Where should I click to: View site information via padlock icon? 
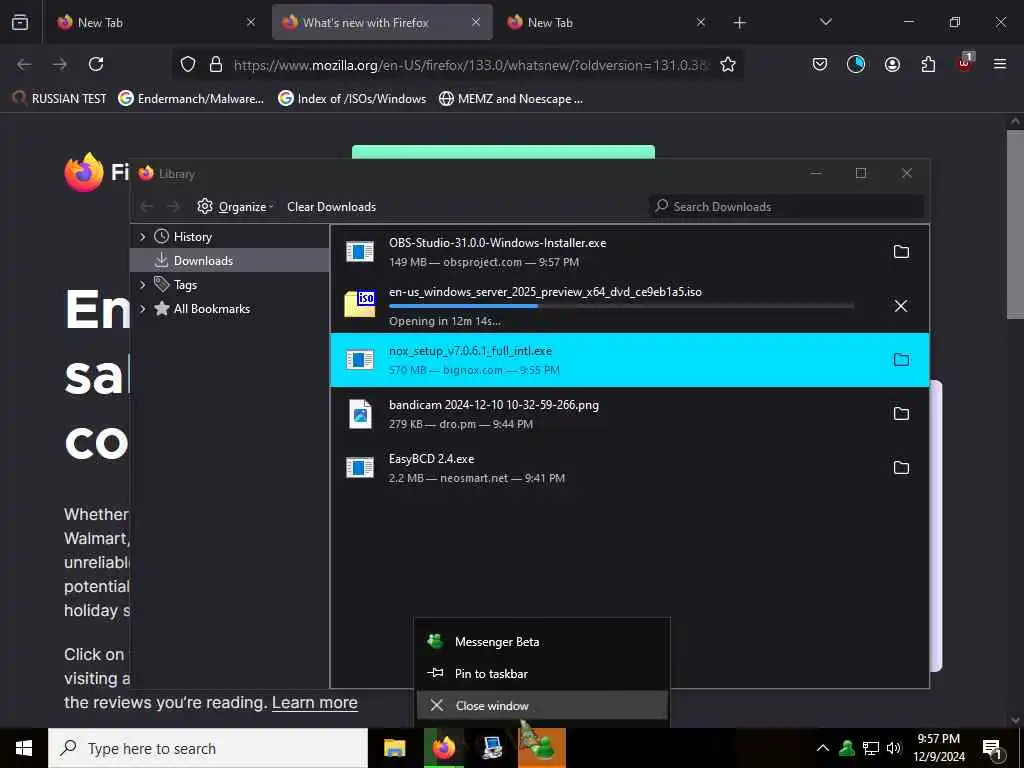click(216, 64)
